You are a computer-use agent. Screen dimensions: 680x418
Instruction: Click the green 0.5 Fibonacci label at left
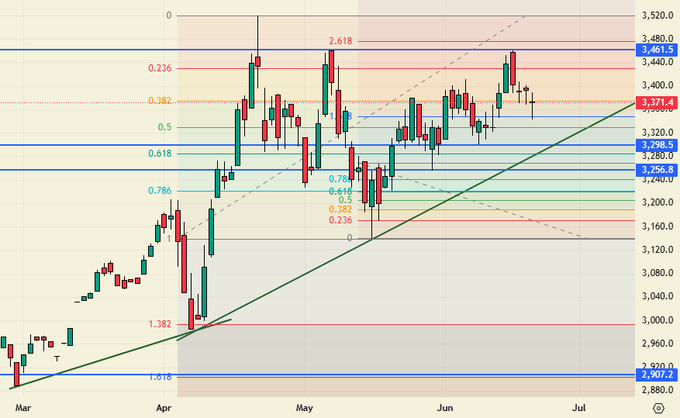click(165, 127)
